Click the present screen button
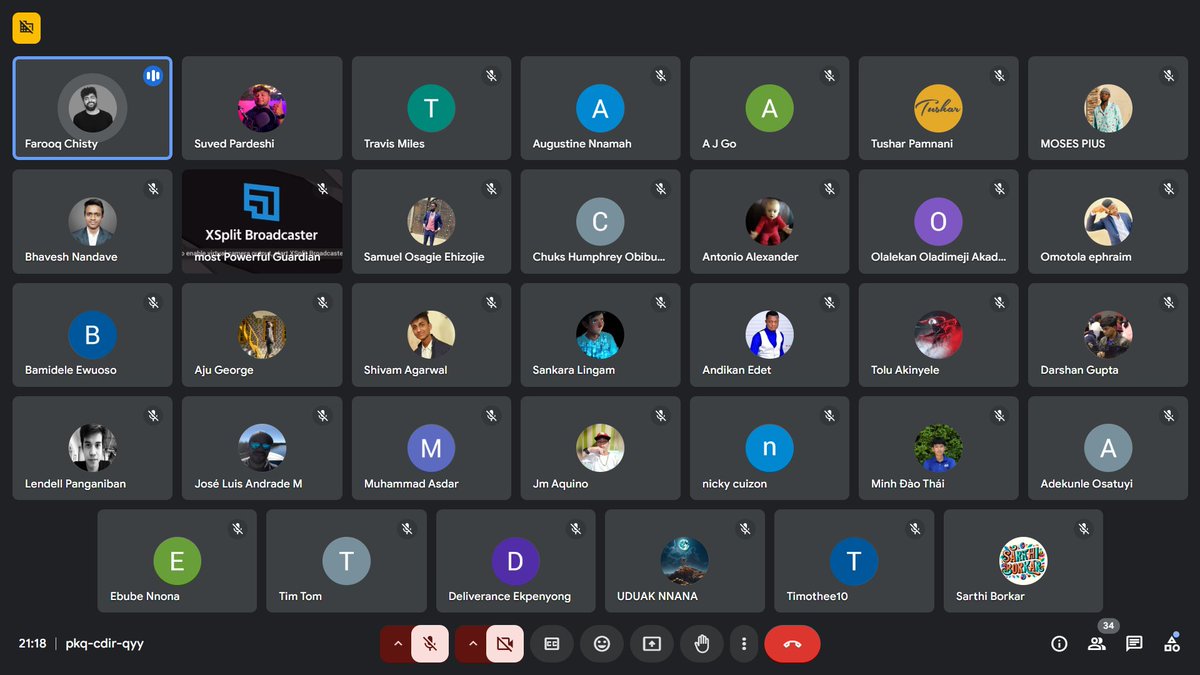 pos(652,644)
